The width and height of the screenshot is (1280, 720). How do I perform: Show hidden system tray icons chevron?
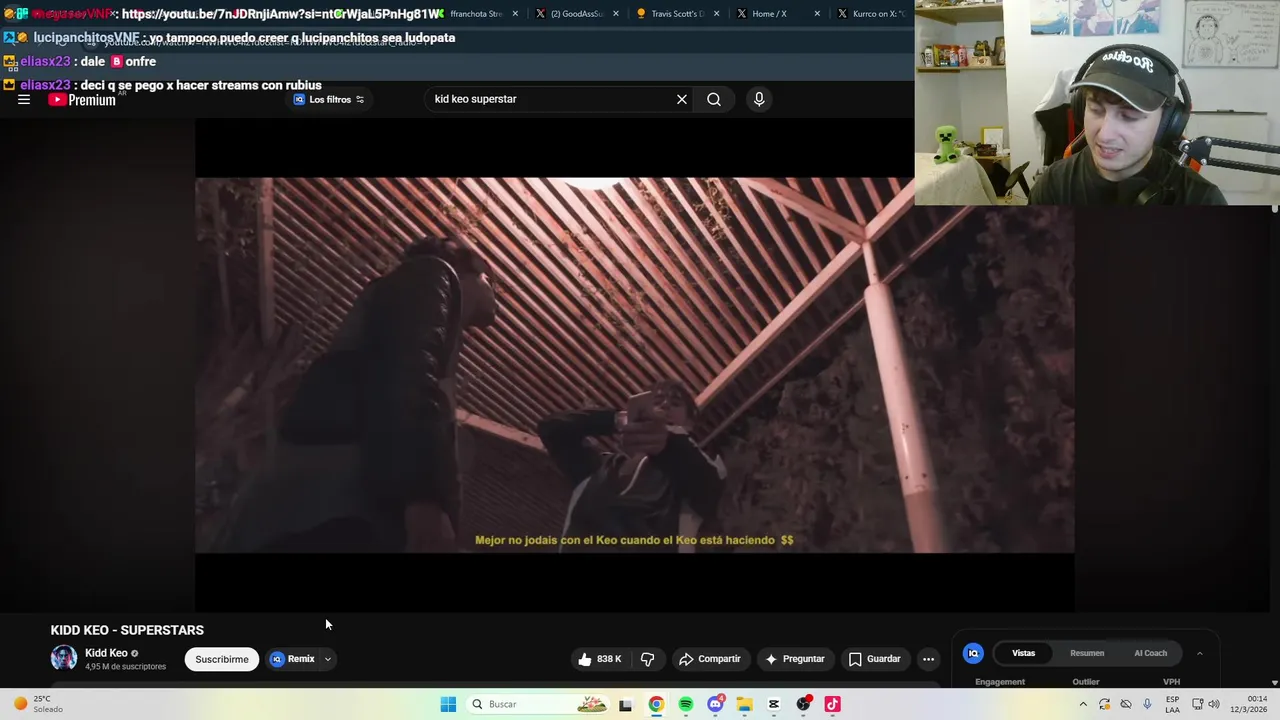tap(1083, 704)
